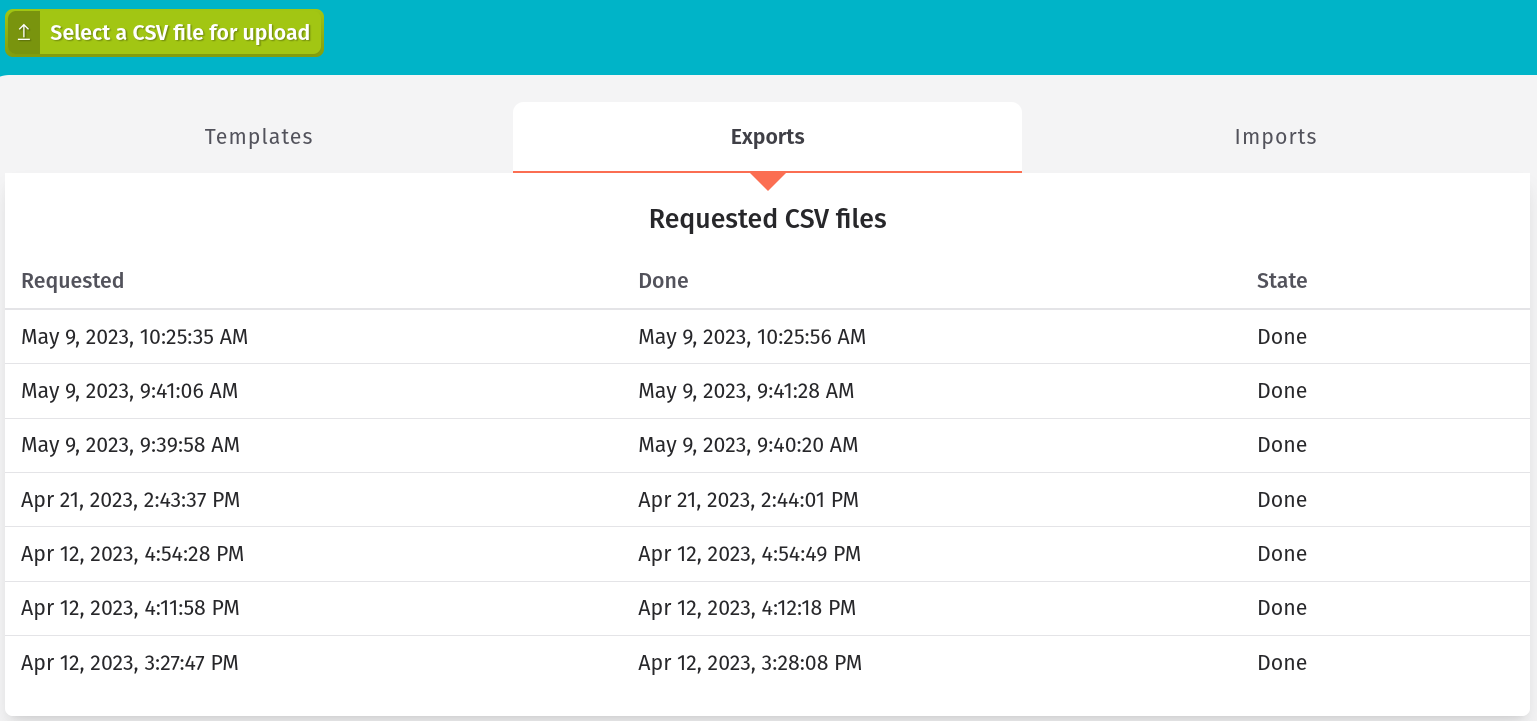Select request Apr 12, 2023, 4:54:28 PM
This screenshot has width=1537, height=721.
click(133, 554)
